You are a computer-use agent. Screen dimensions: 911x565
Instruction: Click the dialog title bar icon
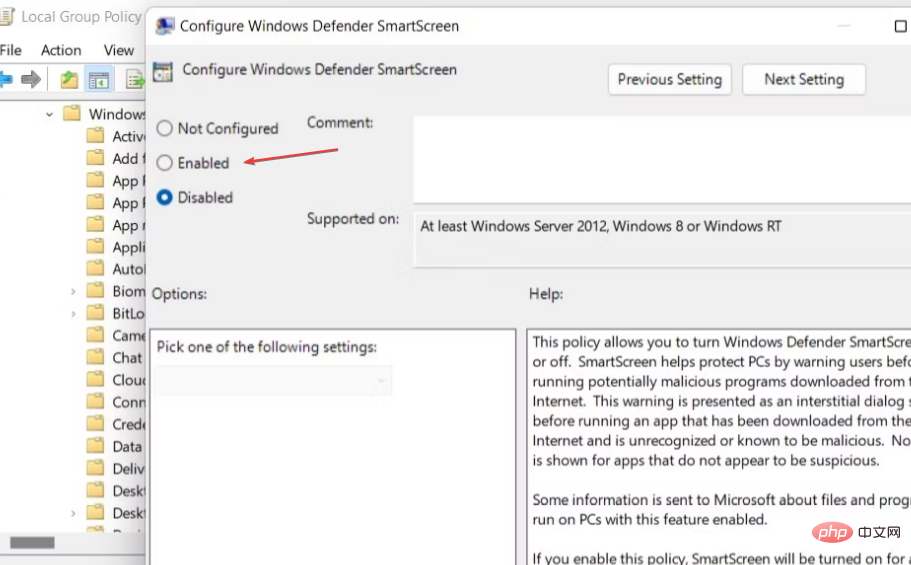(x=165, y=26)
